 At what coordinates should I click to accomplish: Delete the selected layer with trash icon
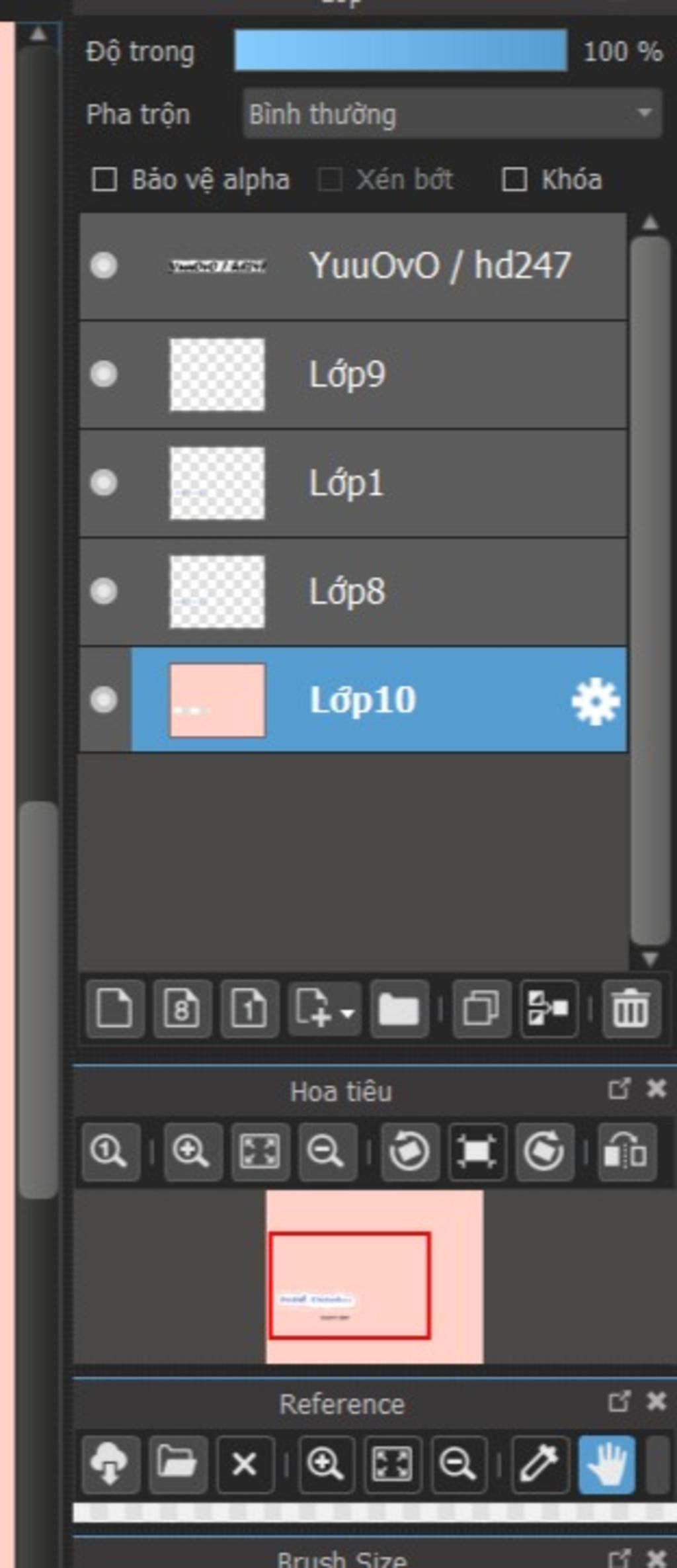click(x=630, y=1009)
